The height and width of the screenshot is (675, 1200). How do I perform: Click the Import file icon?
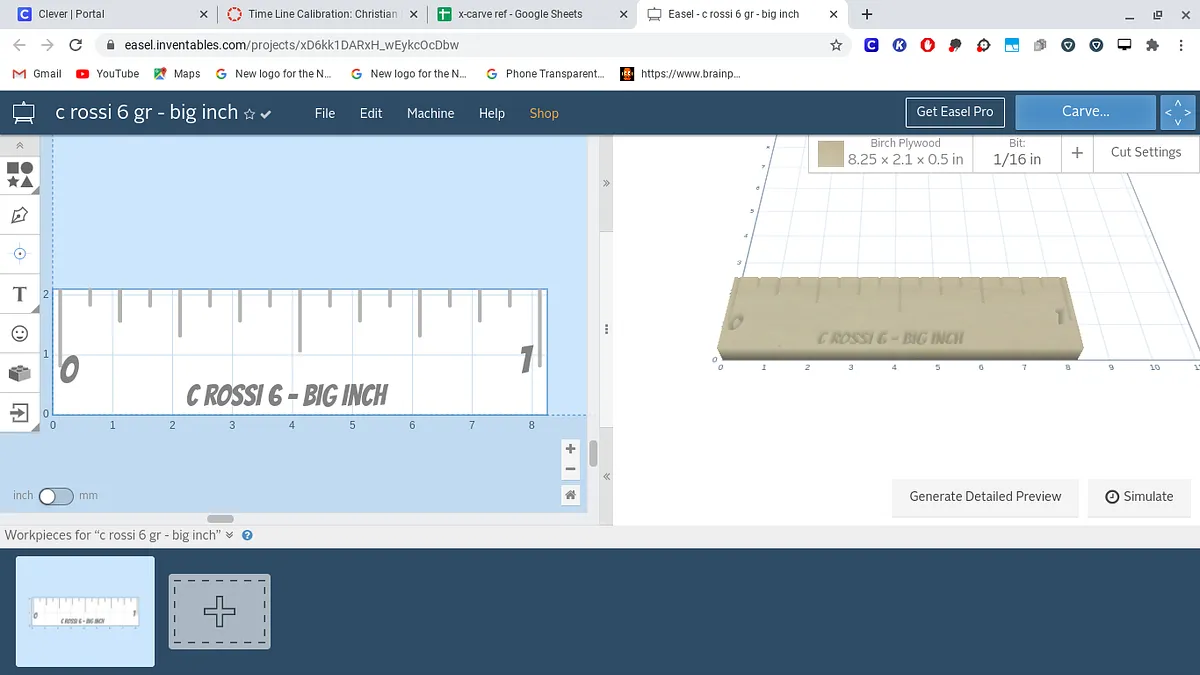(20, 412)
